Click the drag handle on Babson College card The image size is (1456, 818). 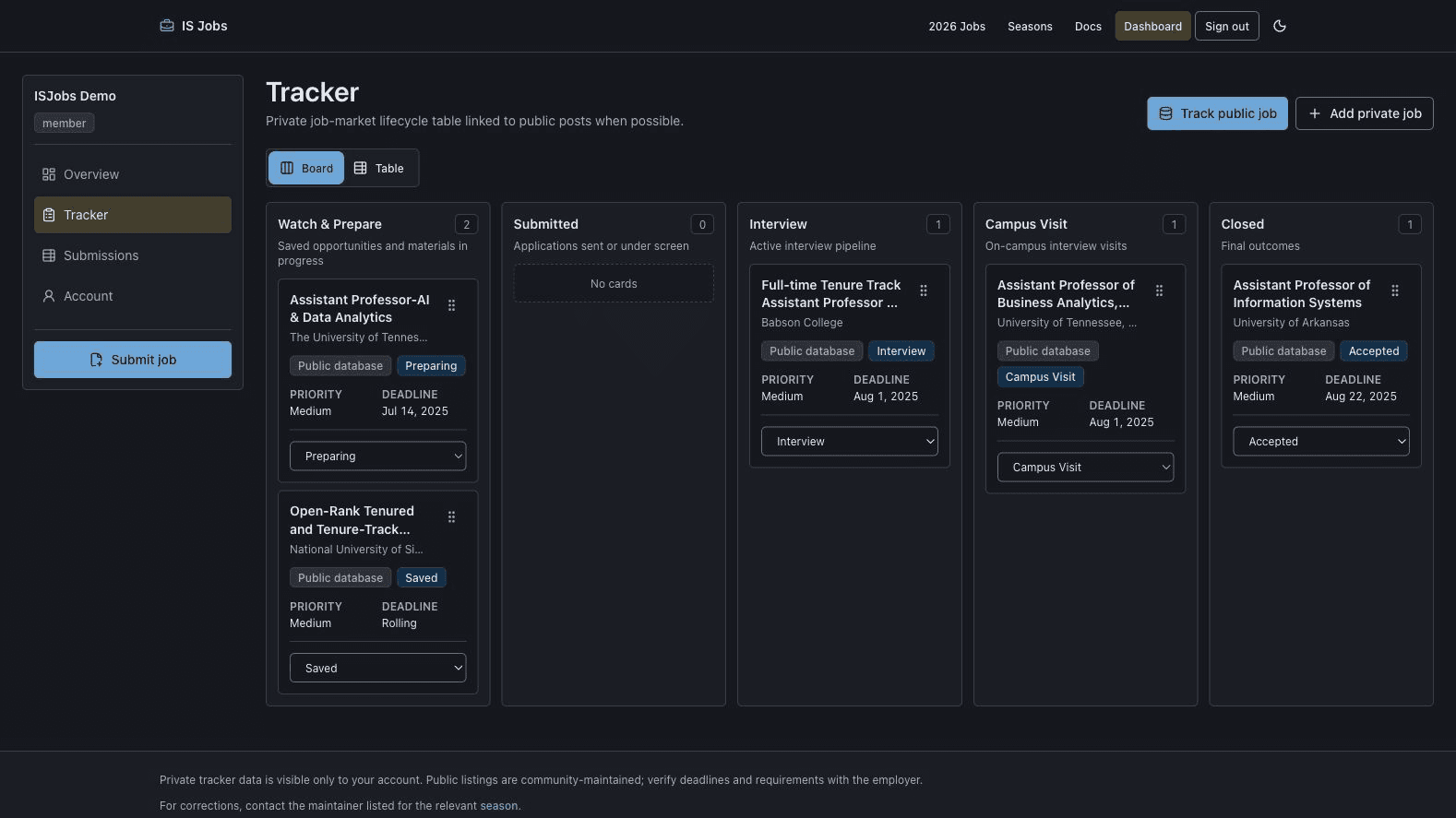[924, 290]
